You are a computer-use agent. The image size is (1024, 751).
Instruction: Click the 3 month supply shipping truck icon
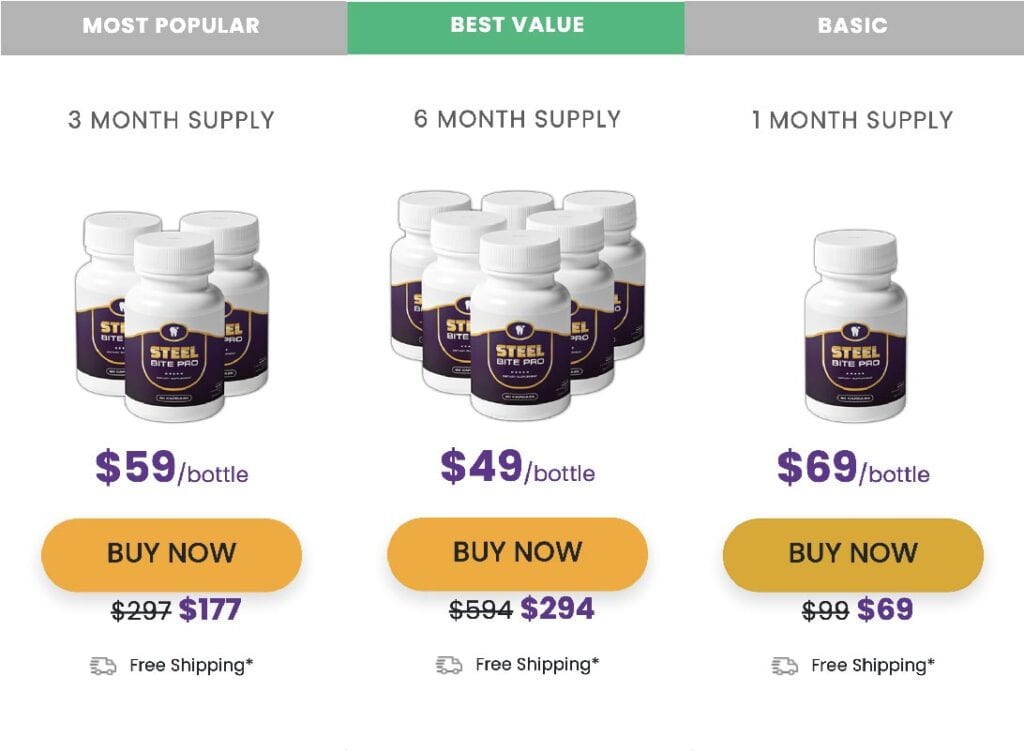coord(103,665)
